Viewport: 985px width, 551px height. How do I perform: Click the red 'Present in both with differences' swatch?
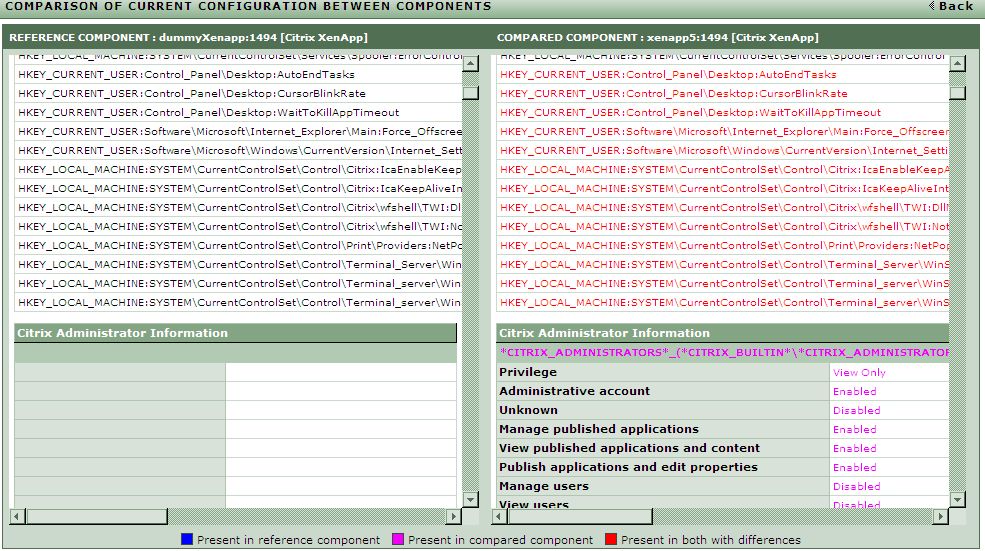pyautogui.click(x=611, y=539)
